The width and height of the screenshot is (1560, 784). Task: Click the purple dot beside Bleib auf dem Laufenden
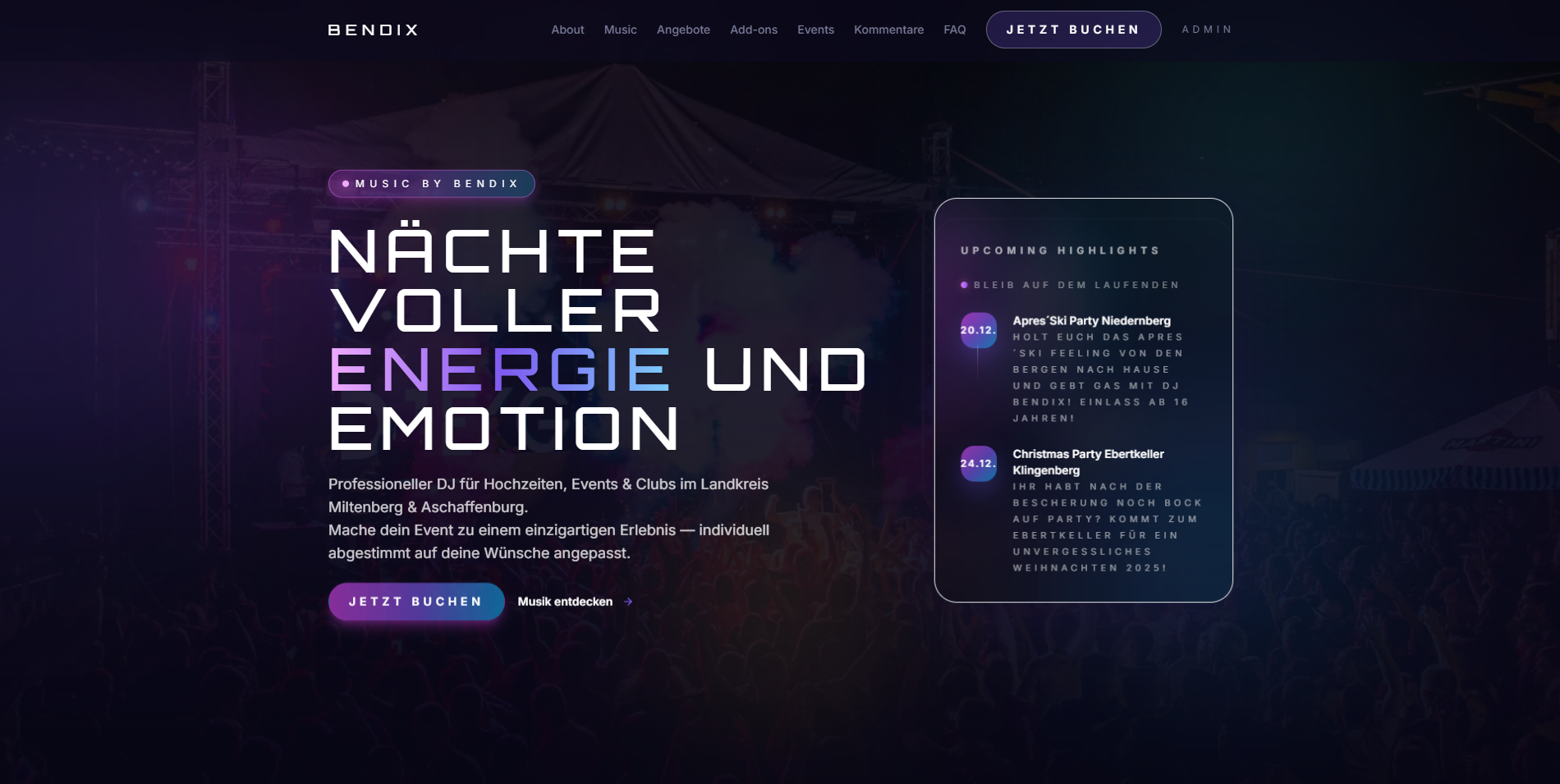pos(964,285)
